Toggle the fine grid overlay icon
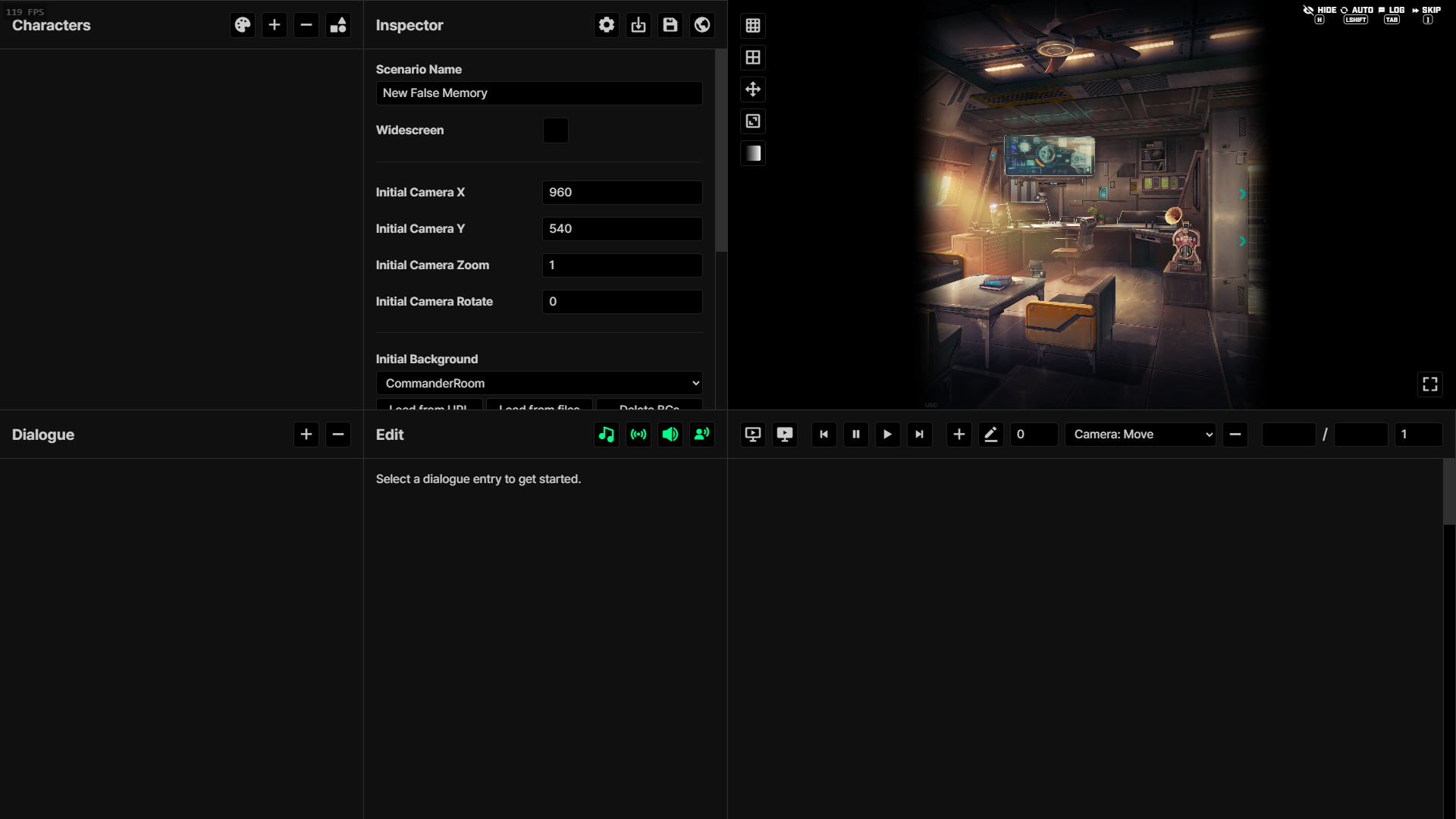Screen dimensions: 1456x819 753,26
